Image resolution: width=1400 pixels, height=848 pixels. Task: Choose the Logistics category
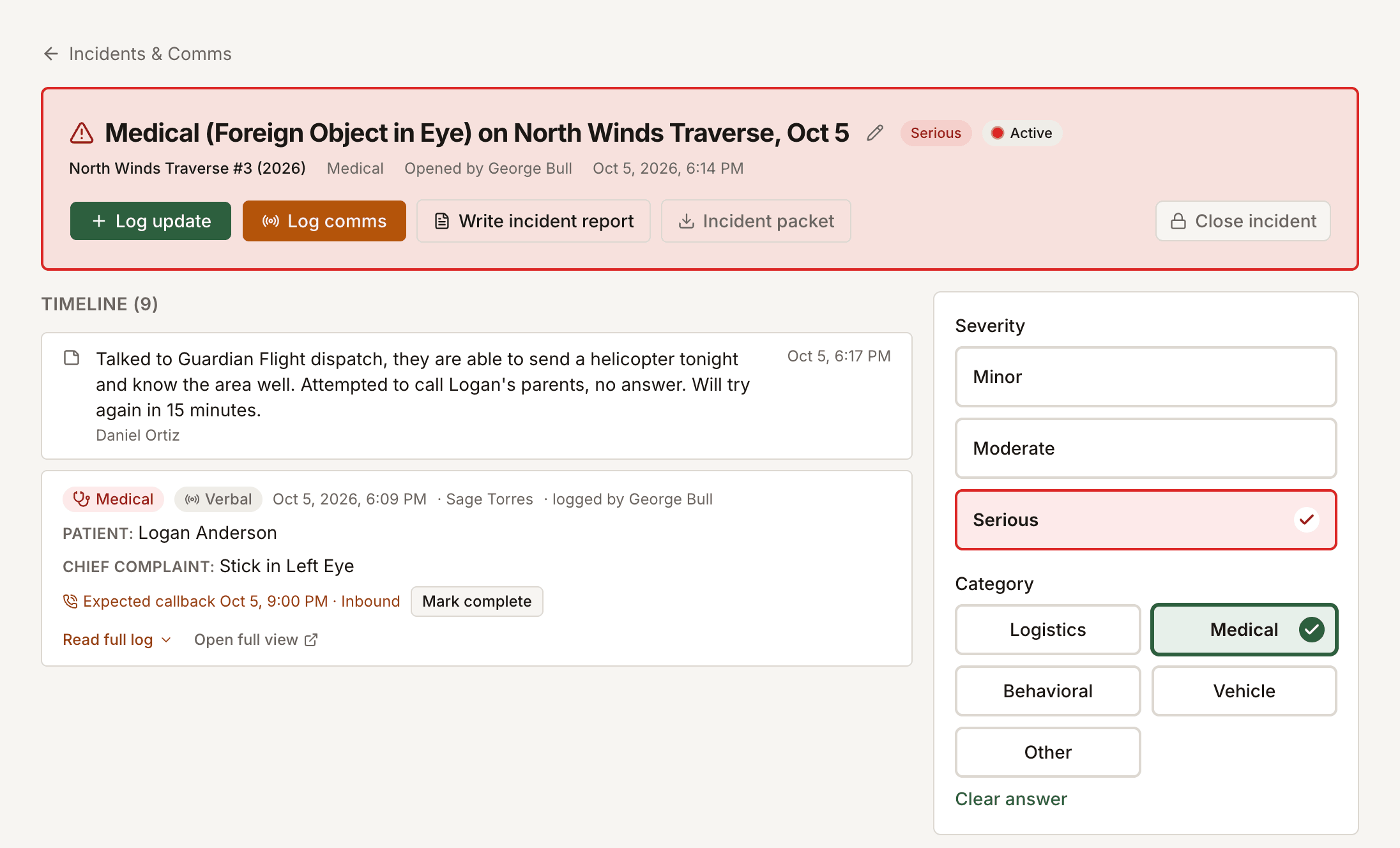[x=1048, y=630]
